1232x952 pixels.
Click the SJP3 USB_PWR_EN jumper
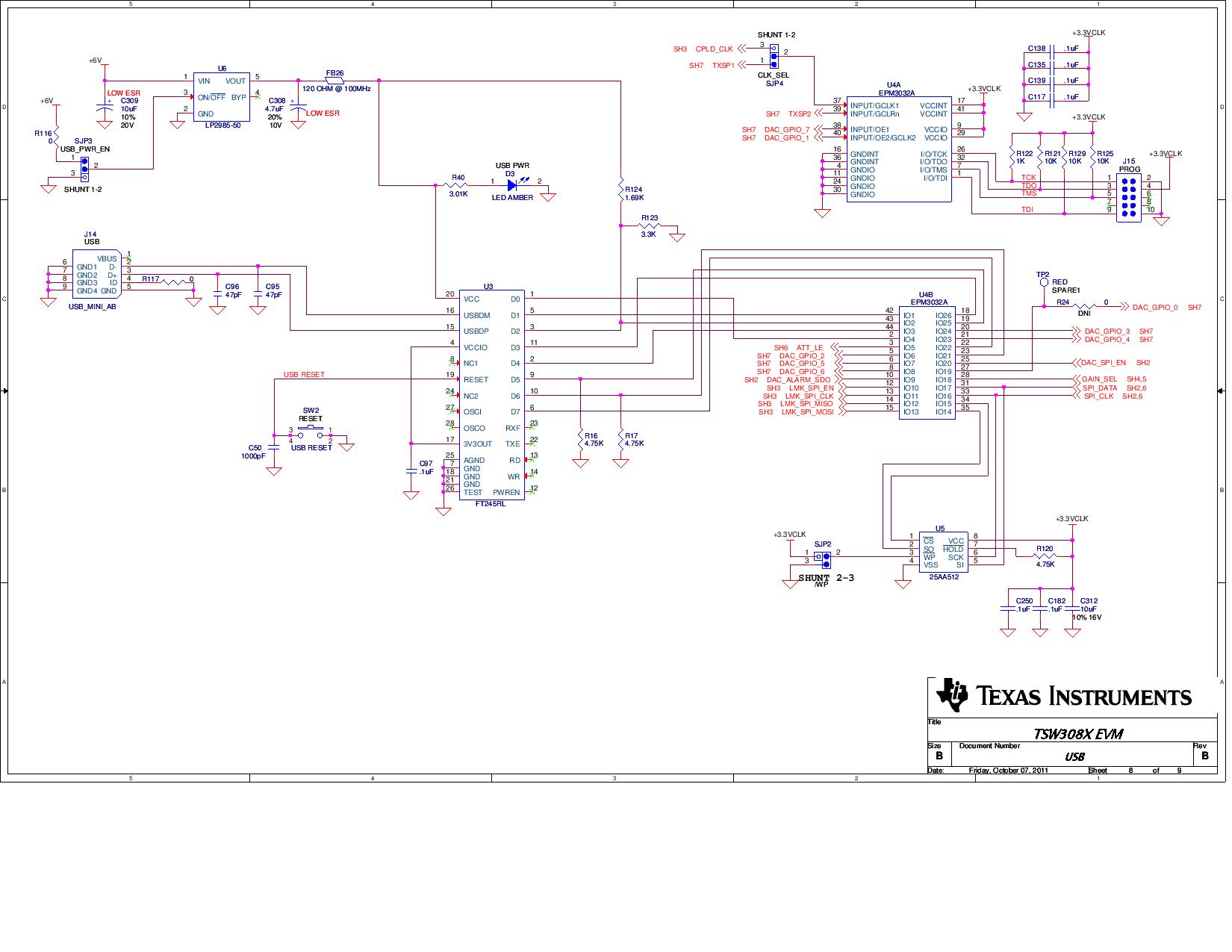click(84, 169)
